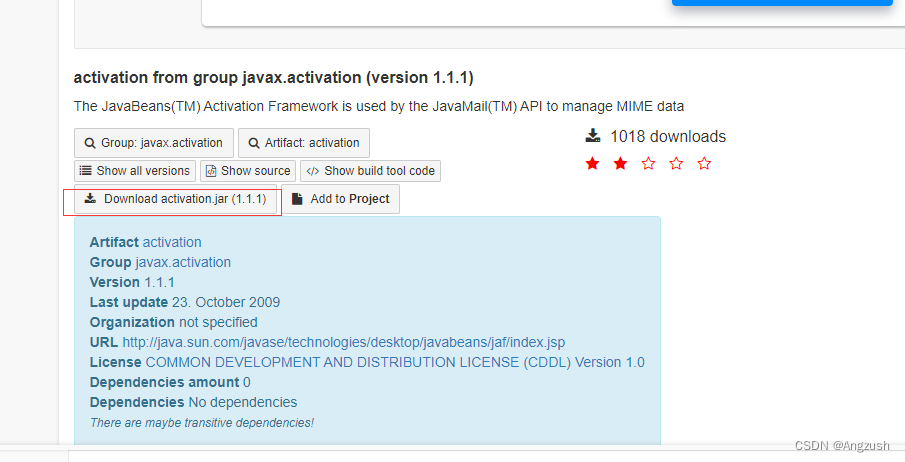Click the 'There are maybe transitive dependencies!' note
This screenshot has width=905, height=462.
point(202,423)
